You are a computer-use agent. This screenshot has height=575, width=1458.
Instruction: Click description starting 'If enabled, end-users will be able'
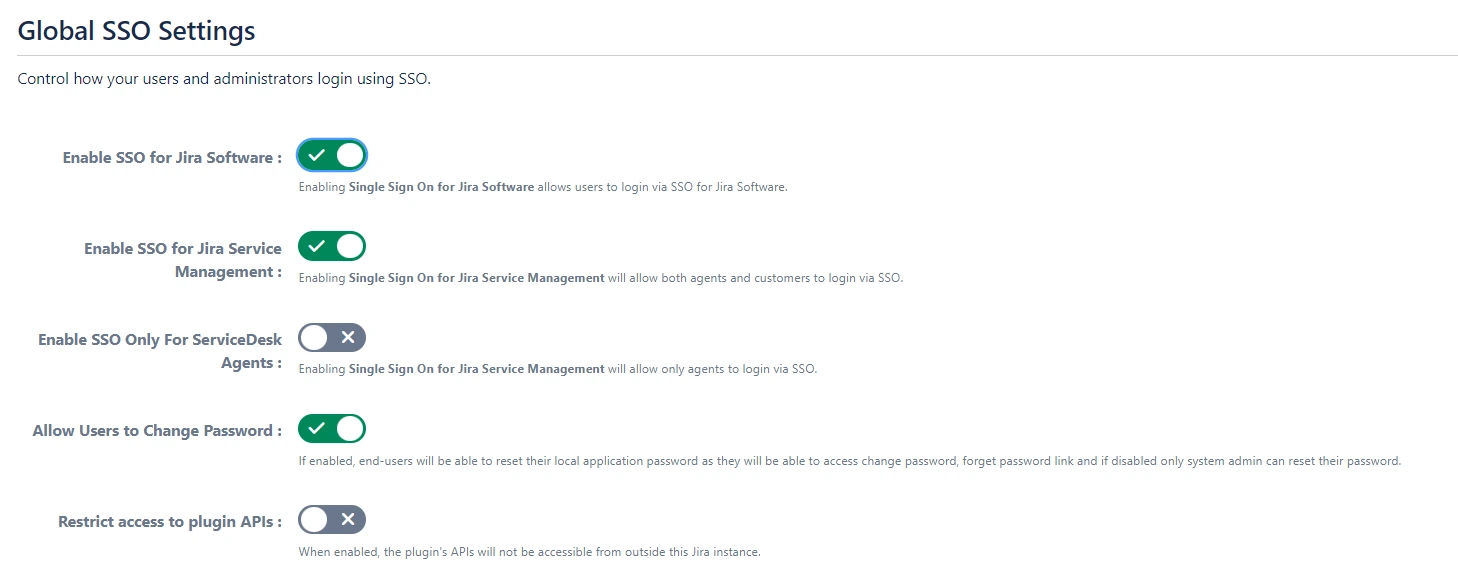pos(850,462)
